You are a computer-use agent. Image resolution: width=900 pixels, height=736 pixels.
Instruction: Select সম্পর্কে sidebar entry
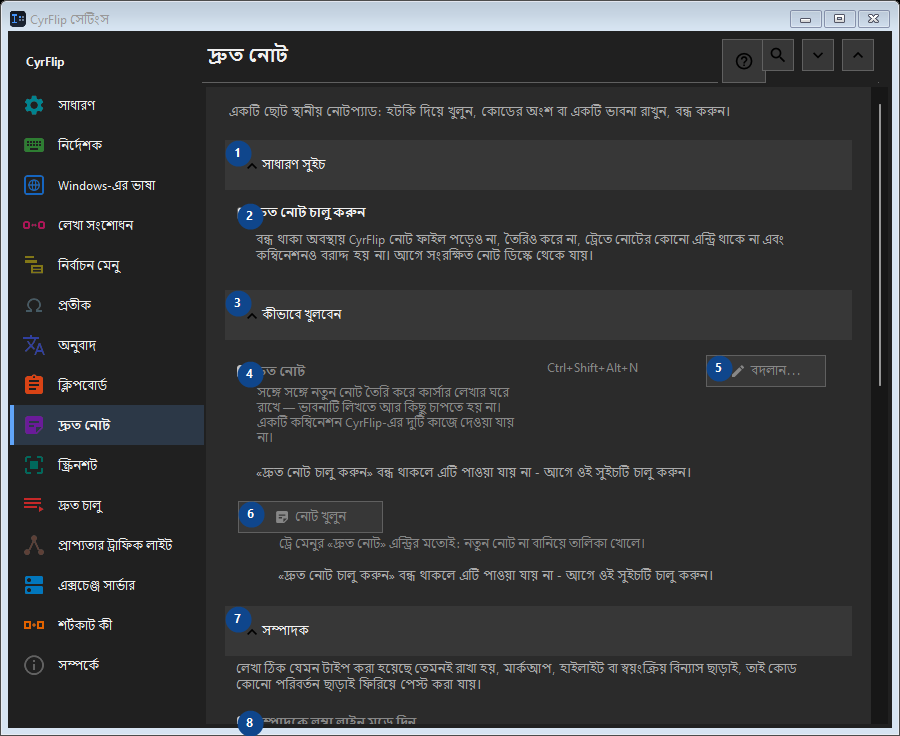pos(107,665)
